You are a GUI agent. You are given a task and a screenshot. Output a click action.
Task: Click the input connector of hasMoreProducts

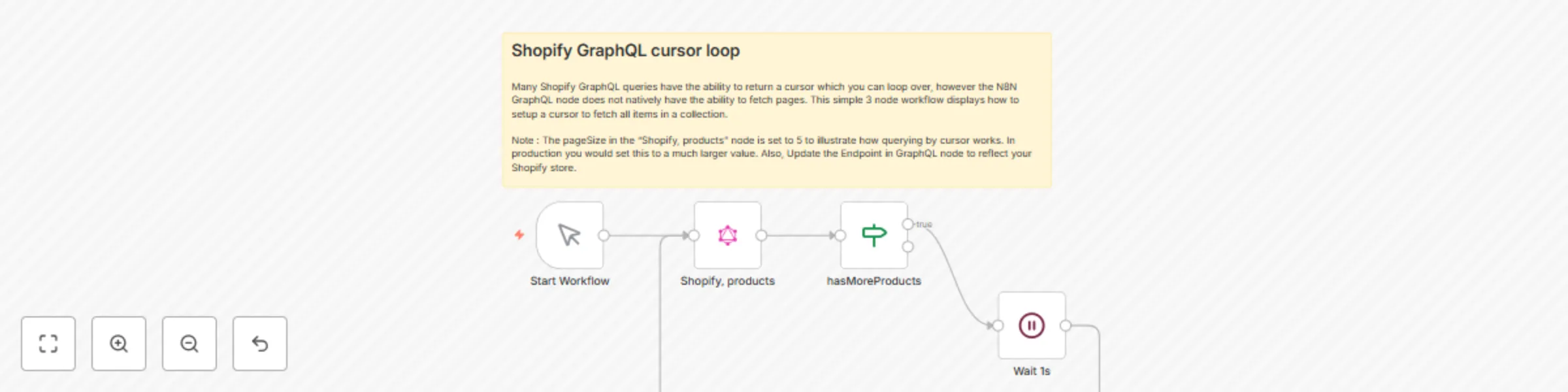(x=840, y=235)
